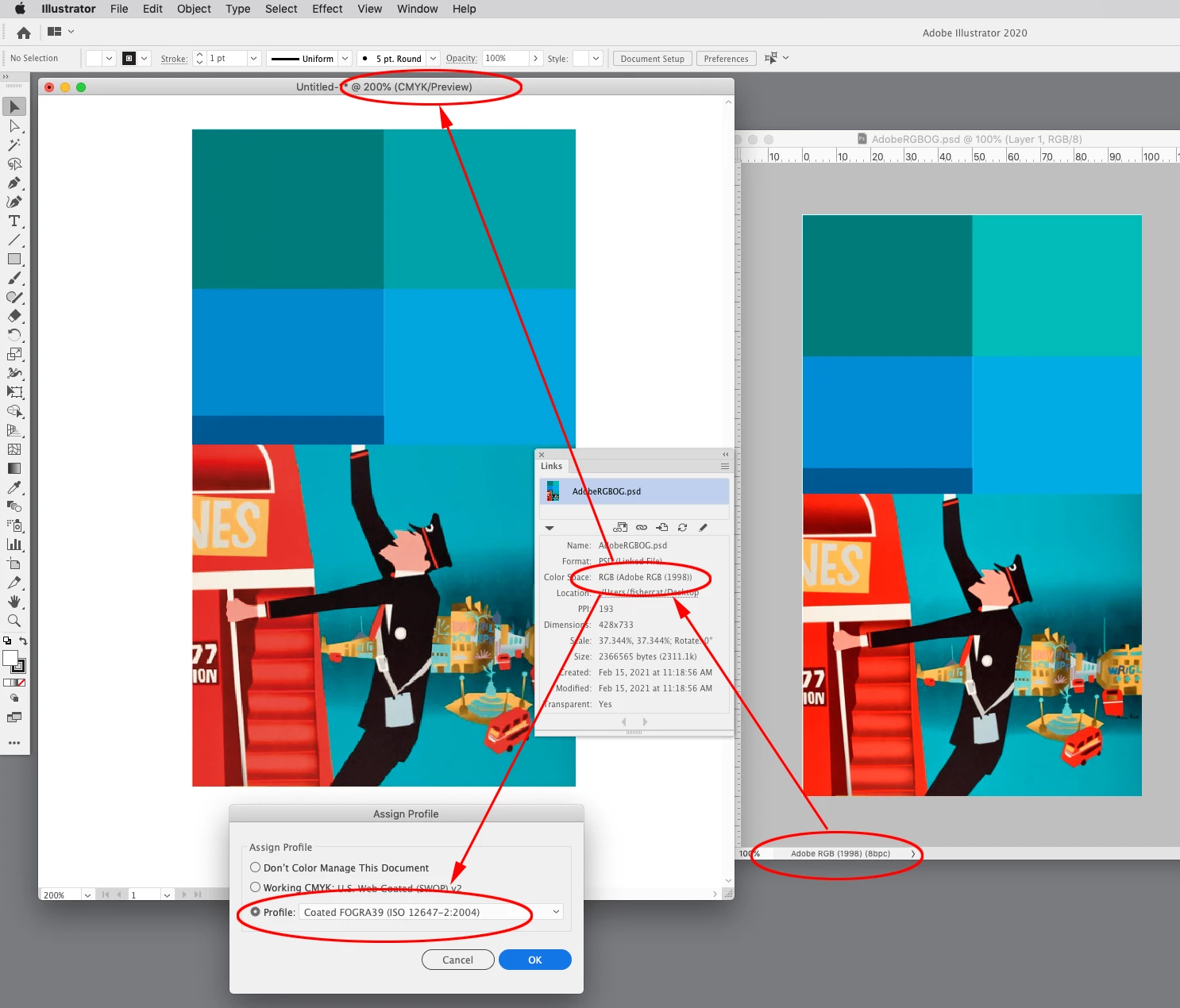
Task: Select the Curvature tool
Action: pos(14,202)
